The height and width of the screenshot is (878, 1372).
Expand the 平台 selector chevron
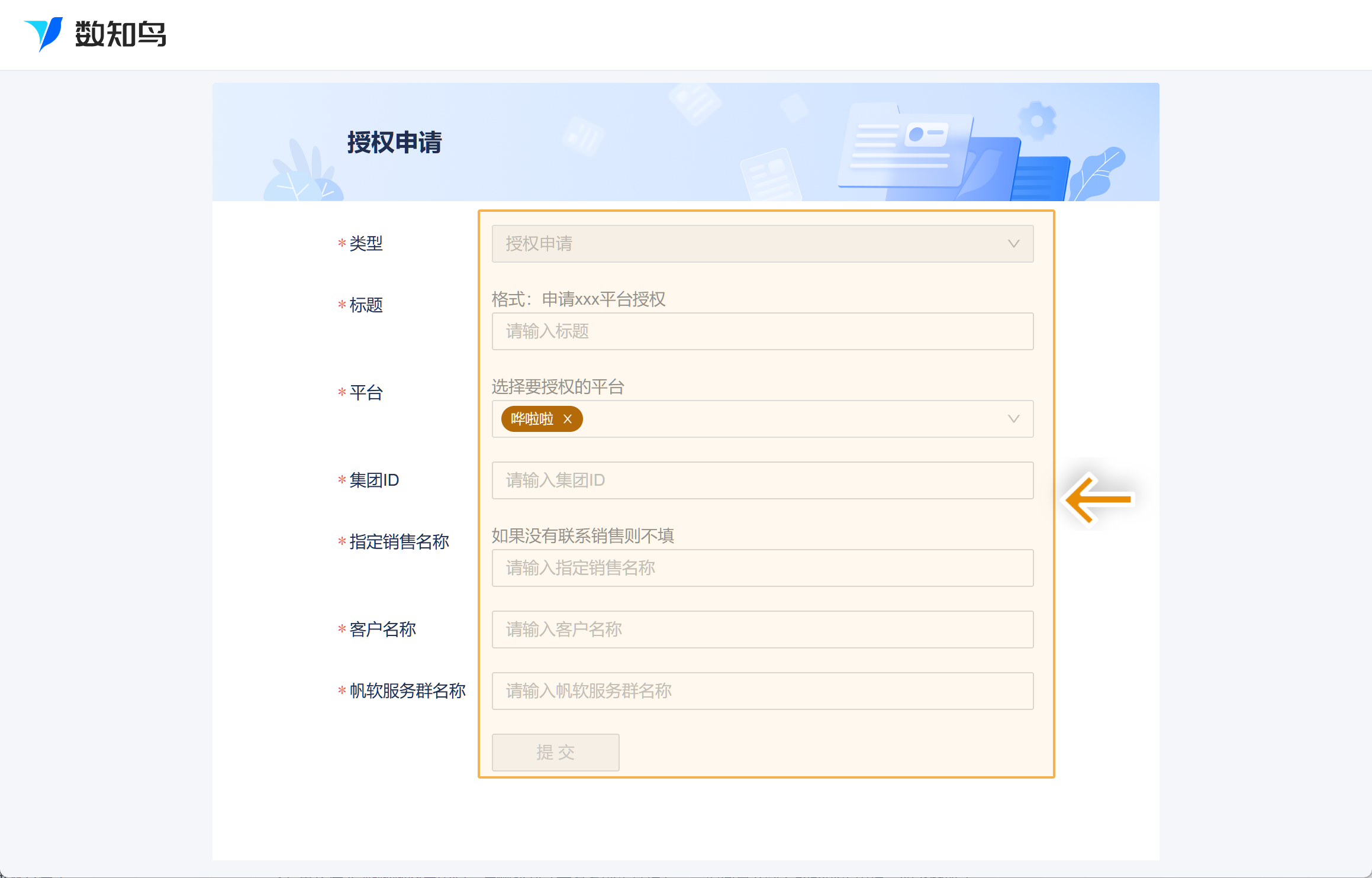(1013, 419)
